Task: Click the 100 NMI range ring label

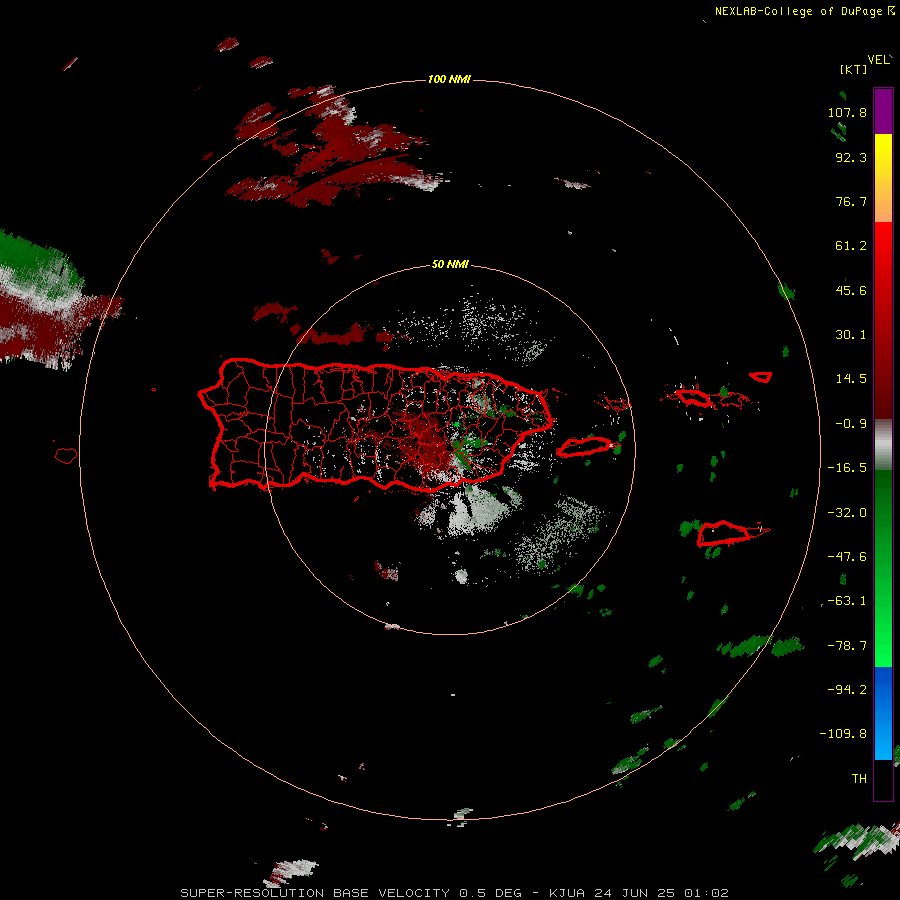Action: click(x=449, y=79)
